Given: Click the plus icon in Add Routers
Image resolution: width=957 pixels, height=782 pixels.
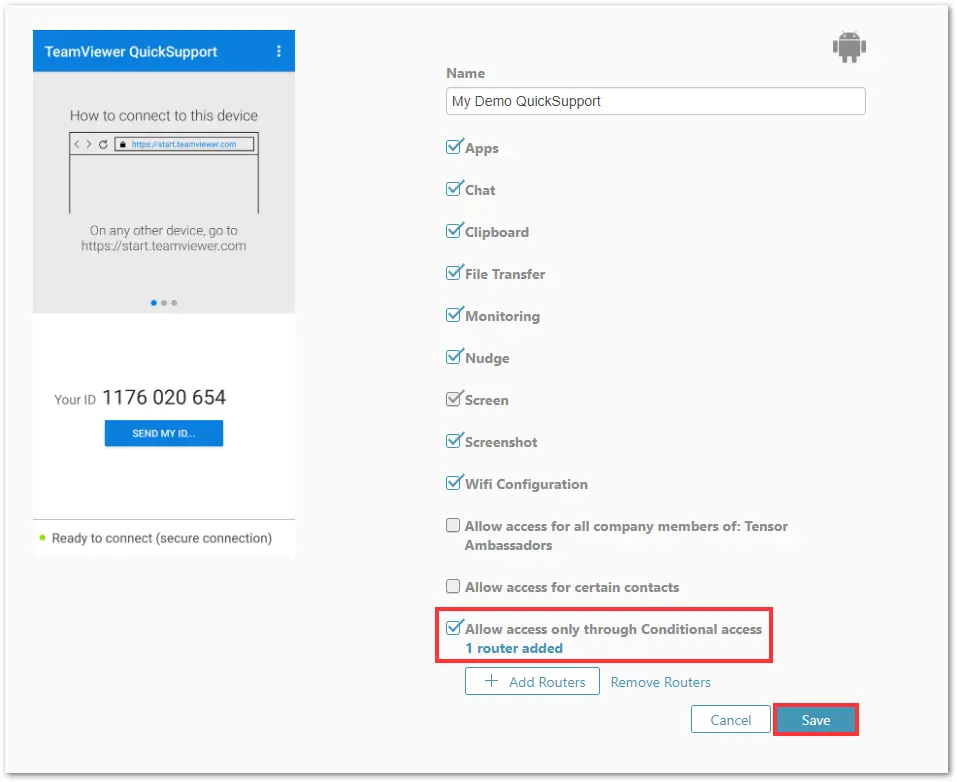Looking at the screenshot, I should point(491,681).
